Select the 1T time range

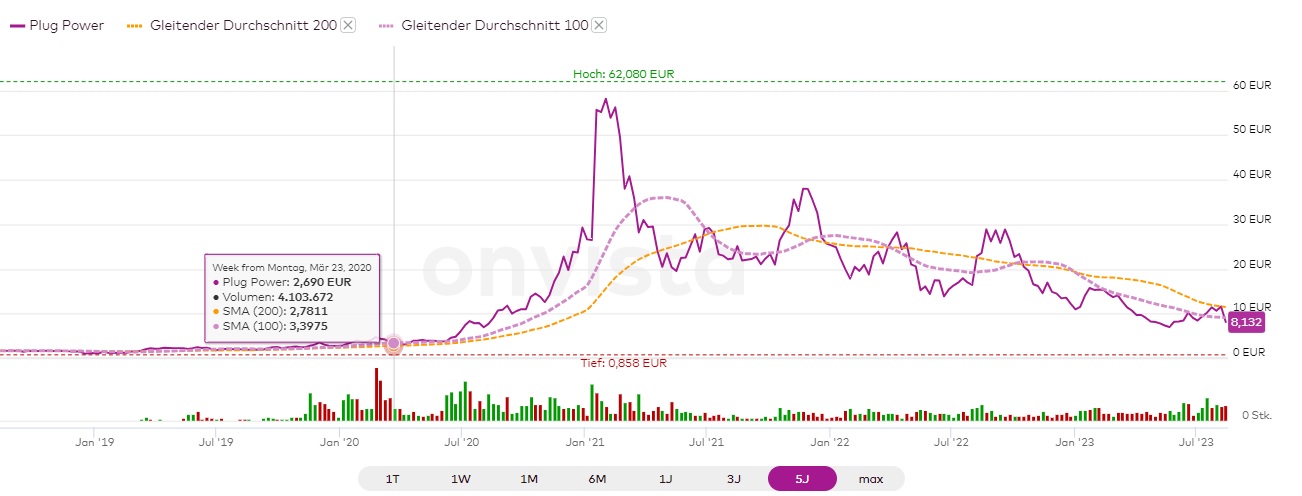393,479
